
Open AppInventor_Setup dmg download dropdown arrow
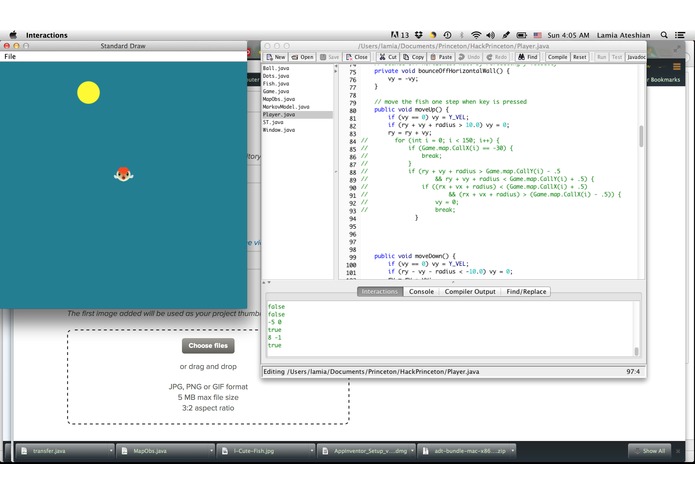[412, 451]
